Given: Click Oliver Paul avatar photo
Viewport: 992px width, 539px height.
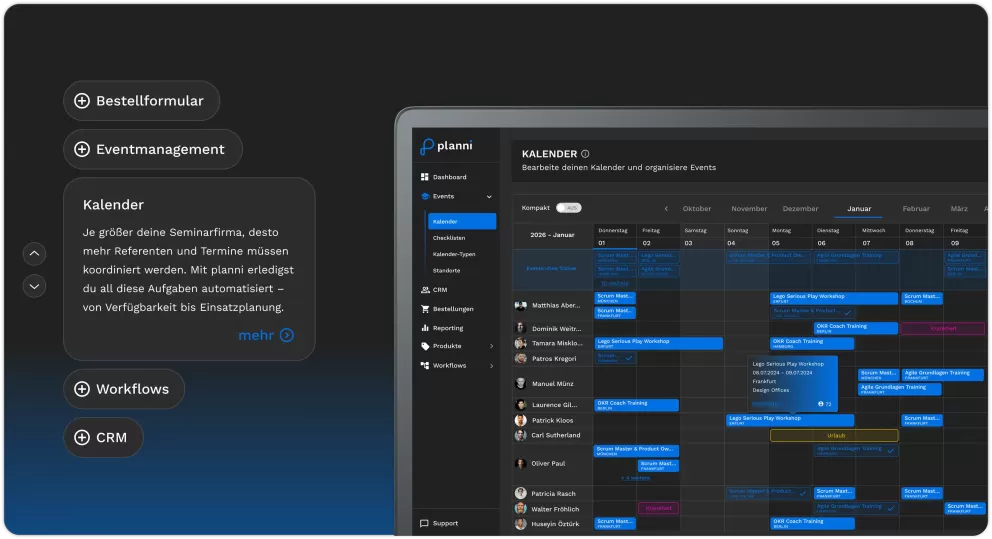Looking at the screenshot, I should [x=521, y=464].
